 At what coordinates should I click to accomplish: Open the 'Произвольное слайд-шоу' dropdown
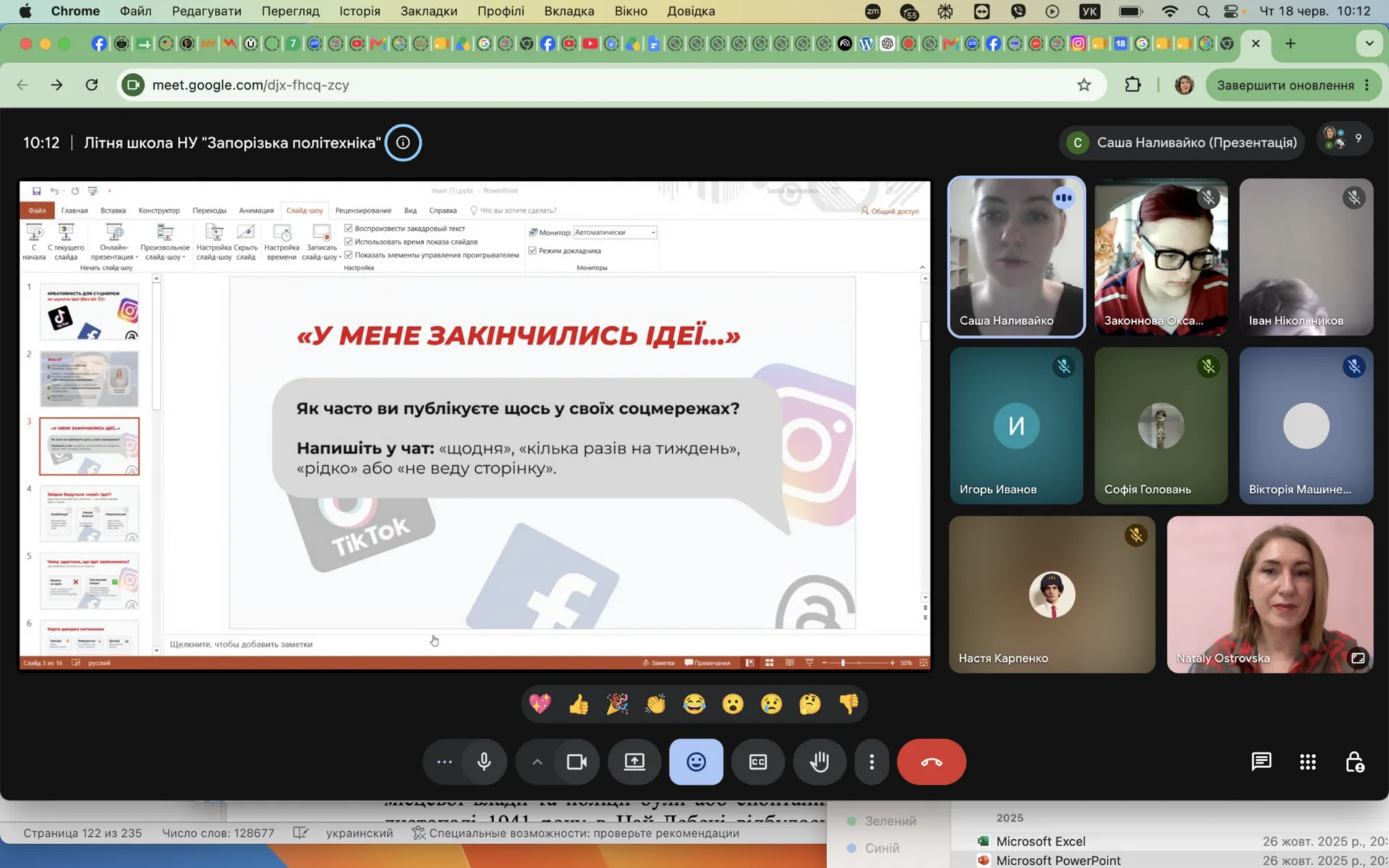tap(165, 242)
